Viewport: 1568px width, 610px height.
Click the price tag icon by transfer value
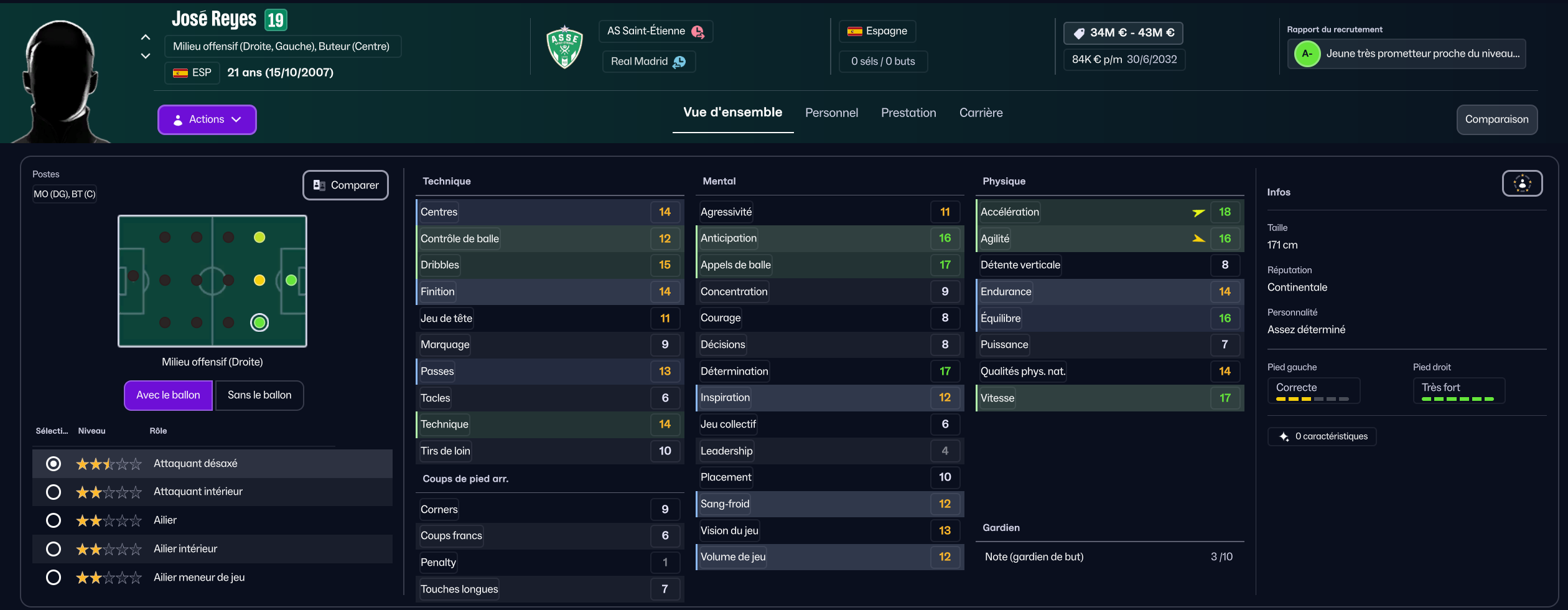click(x=1079, y=33)
